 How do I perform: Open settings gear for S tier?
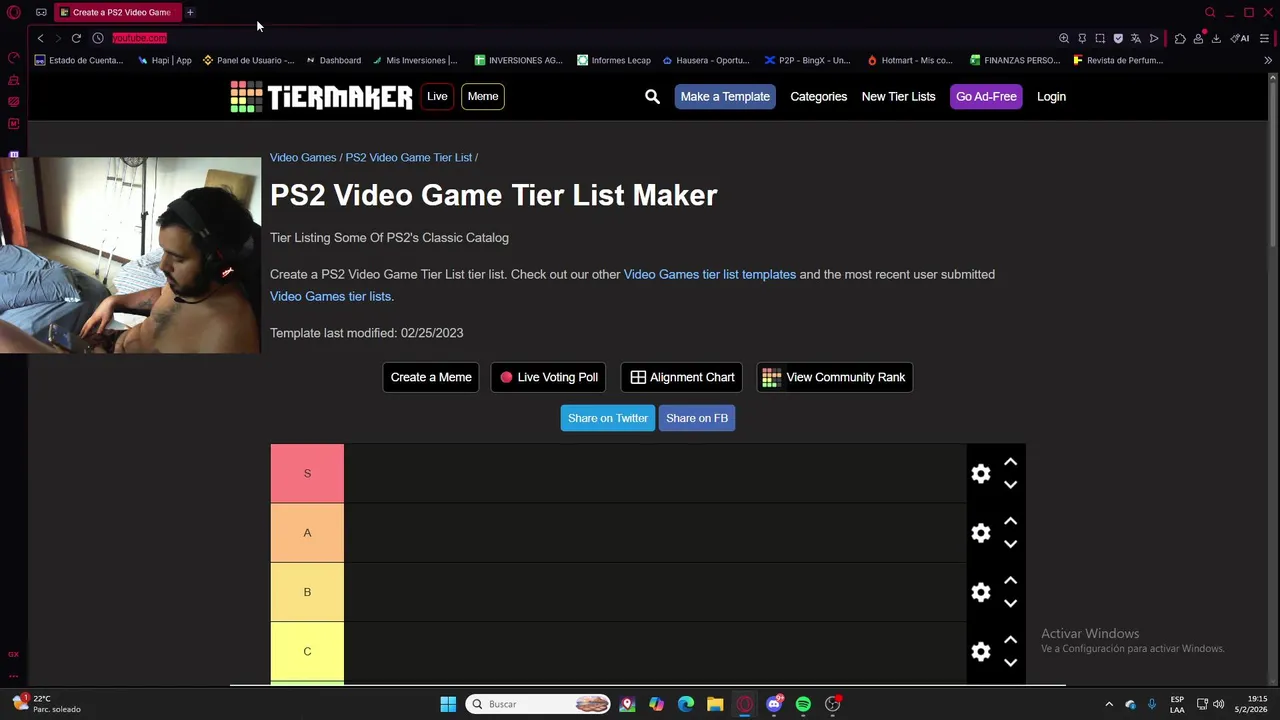[x=981, y=474]
